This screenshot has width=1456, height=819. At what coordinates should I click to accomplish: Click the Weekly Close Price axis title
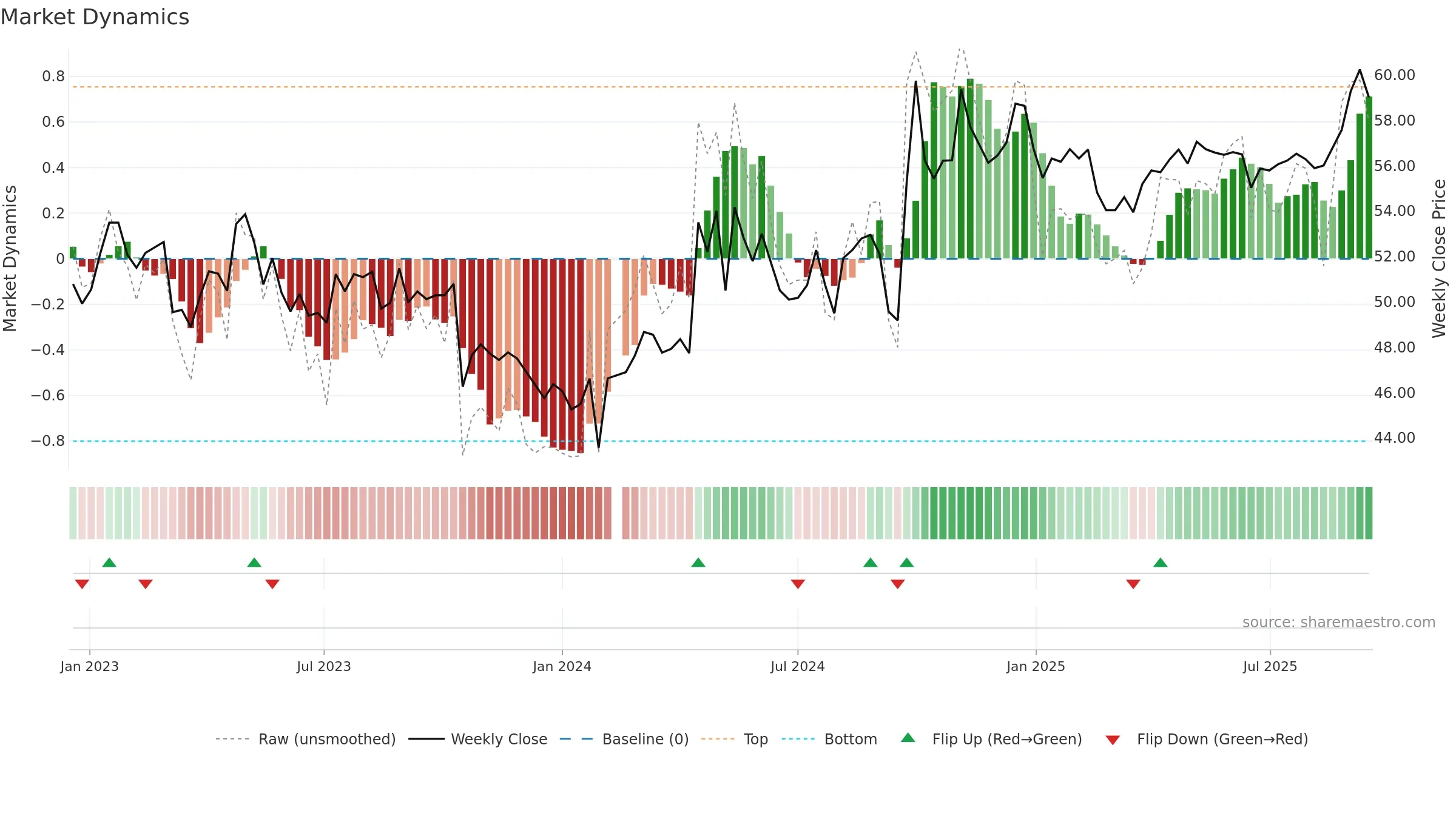[1439, 258]
